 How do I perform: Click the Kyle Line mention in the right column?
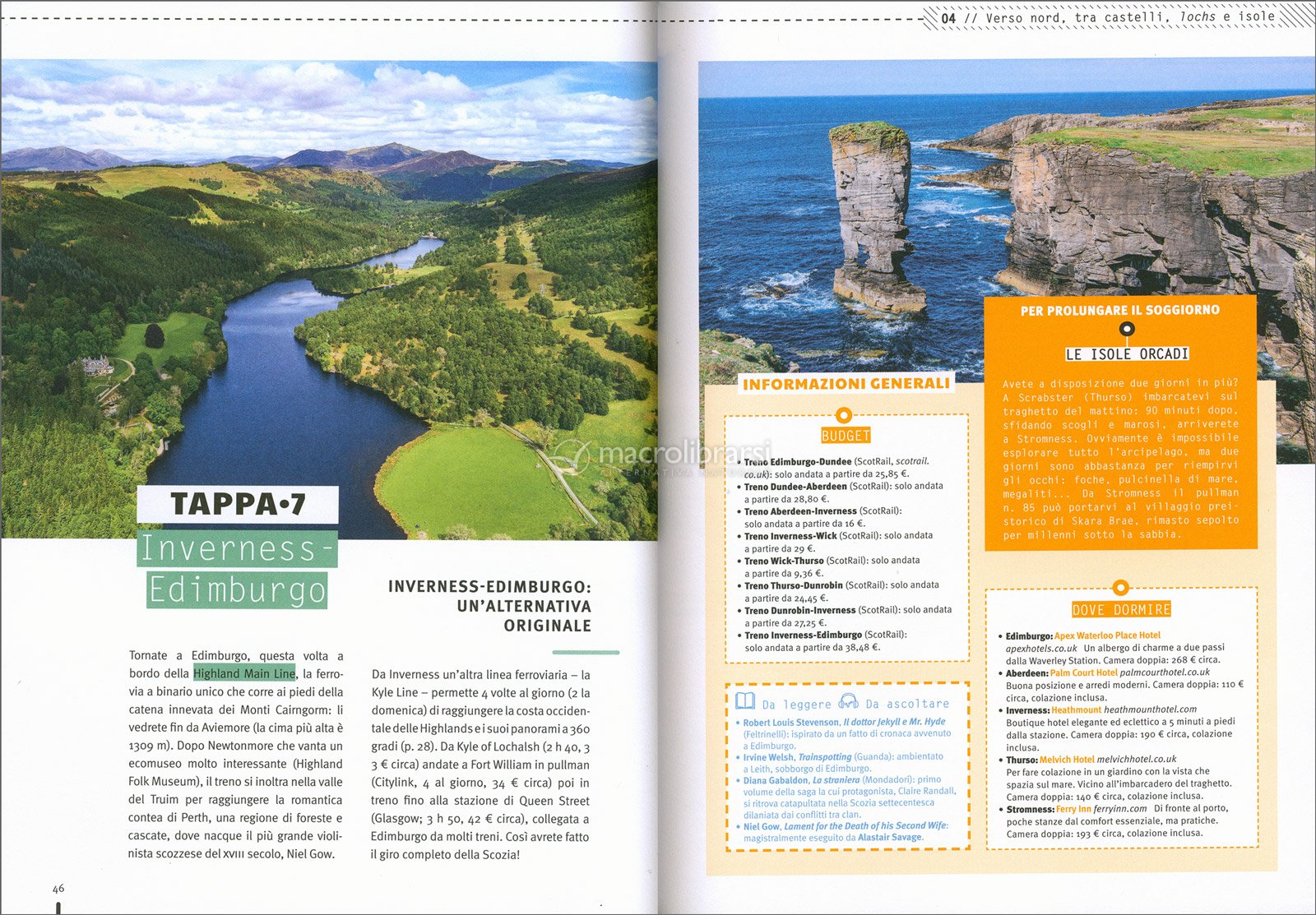tap(395, 692)
